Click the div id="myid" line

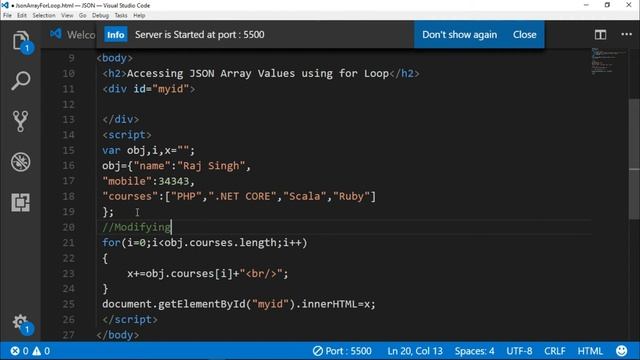(149, 89)
